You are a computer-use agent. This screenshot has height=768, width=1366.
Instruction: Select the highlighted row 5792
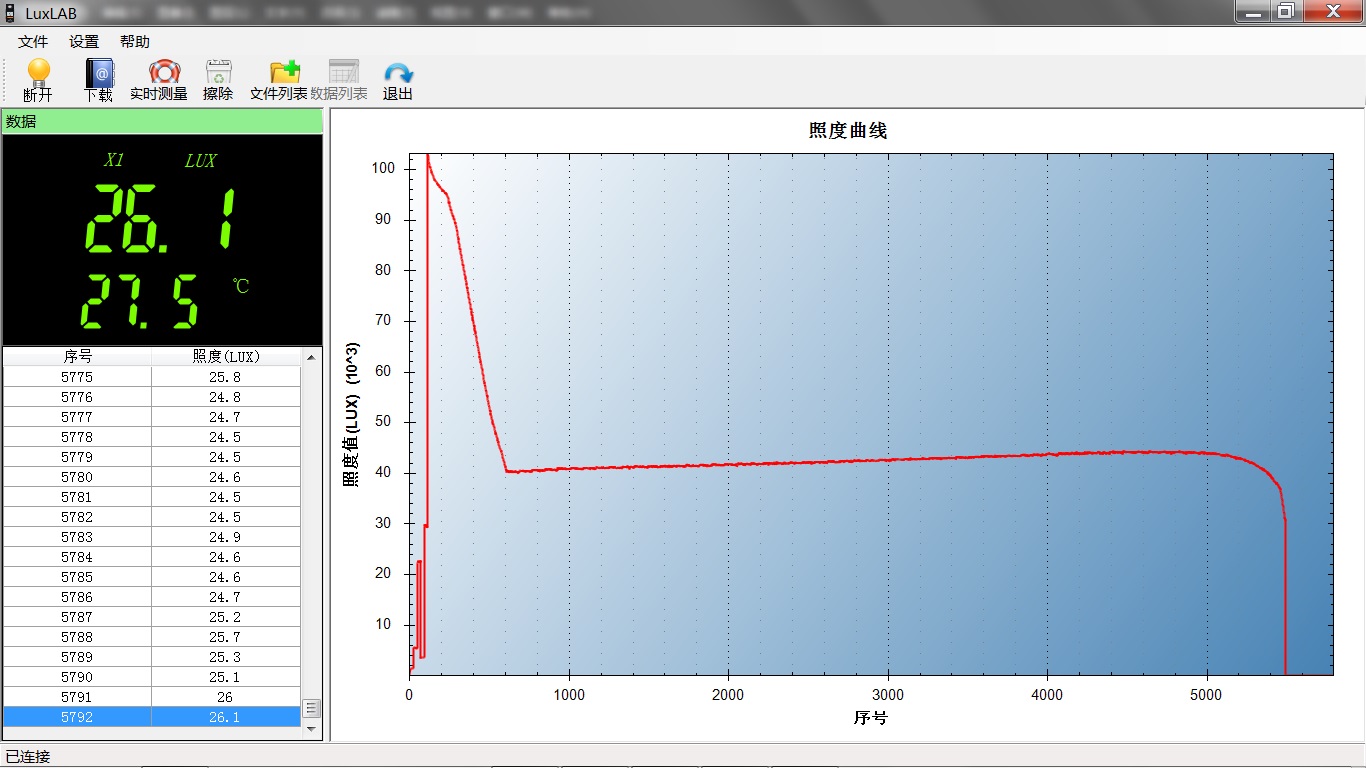point(150,717)
